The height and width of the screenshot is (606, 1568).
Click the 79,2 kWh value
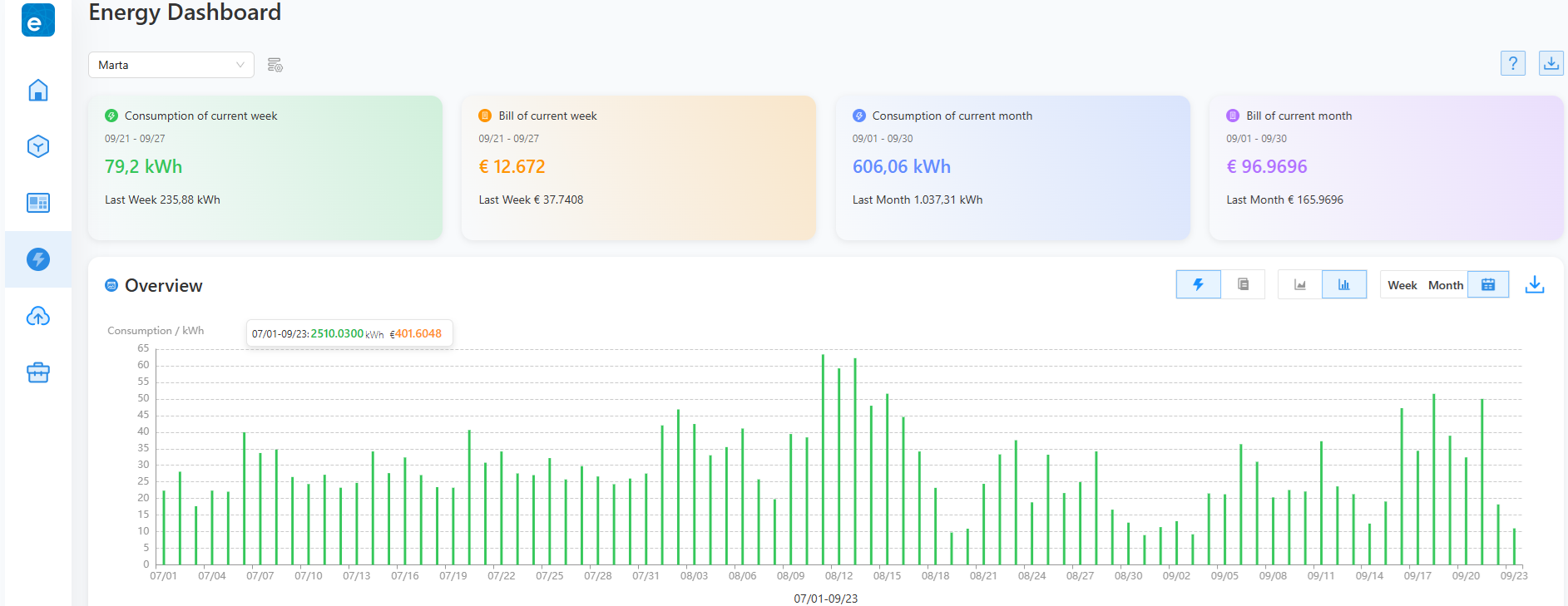point(143,166)
